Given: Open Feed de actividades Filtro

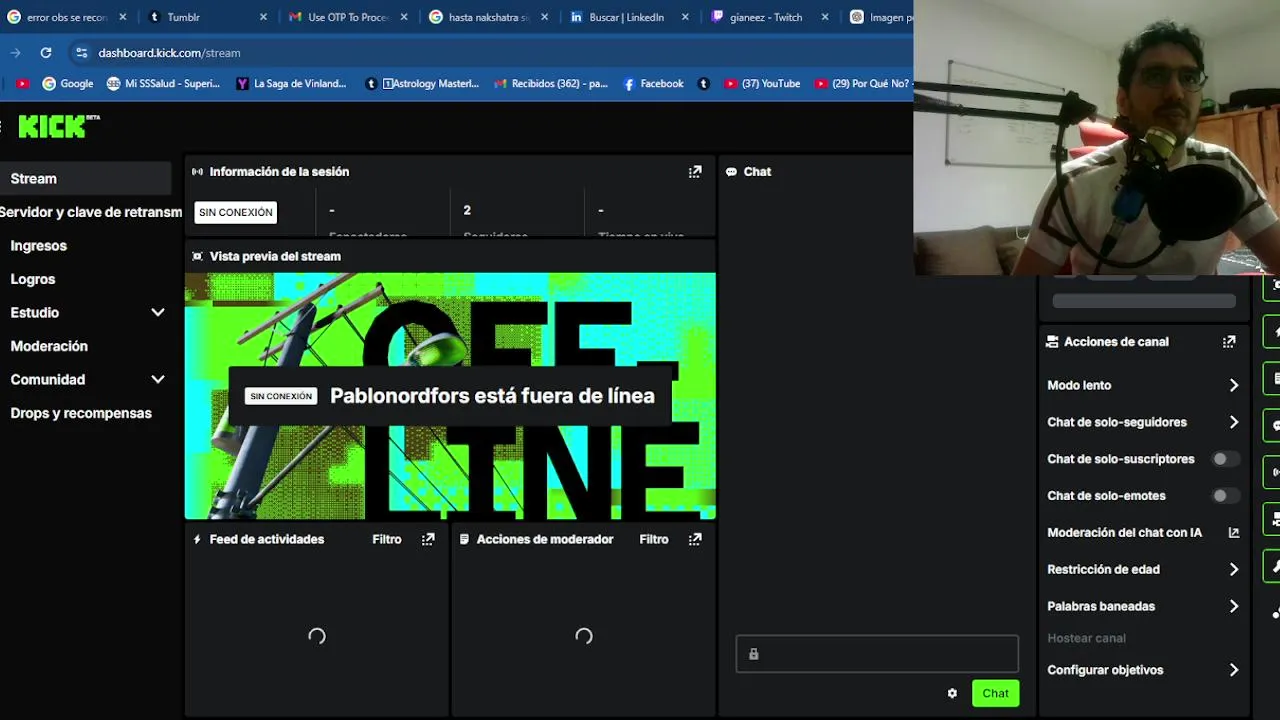Looking at the screenshot, I should tap(387, 539).
